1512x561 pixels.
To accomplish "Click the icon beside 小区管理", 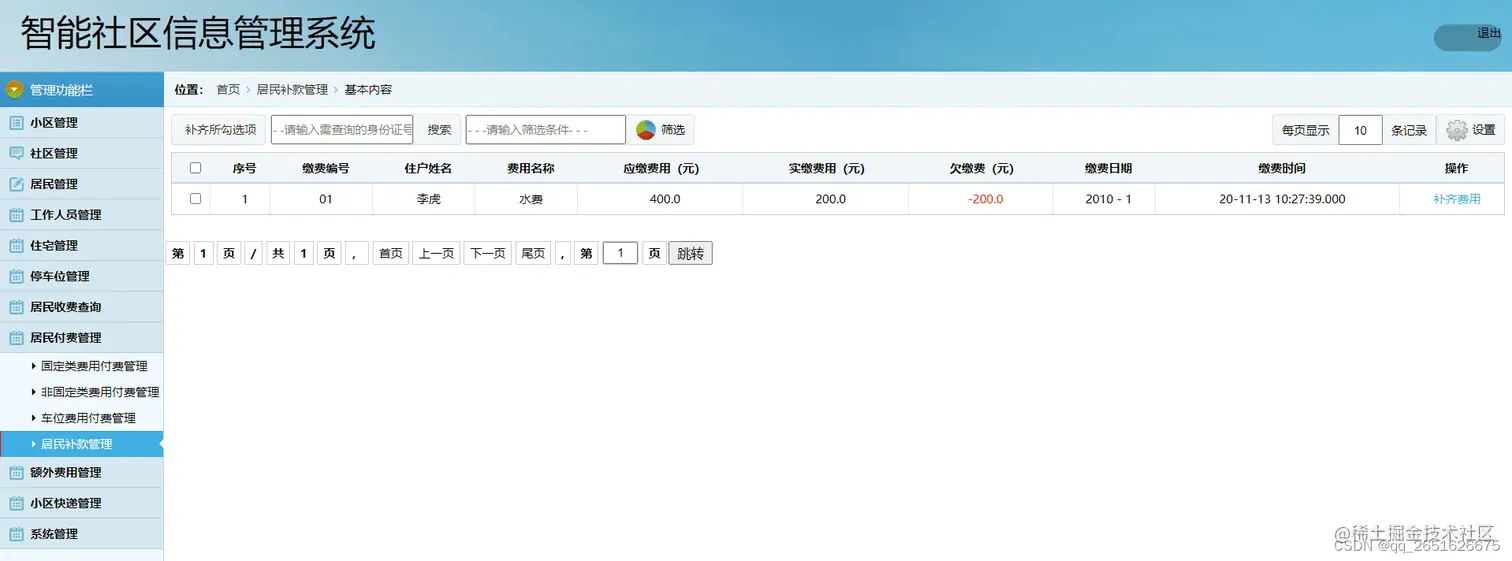I will click(16, 123).
